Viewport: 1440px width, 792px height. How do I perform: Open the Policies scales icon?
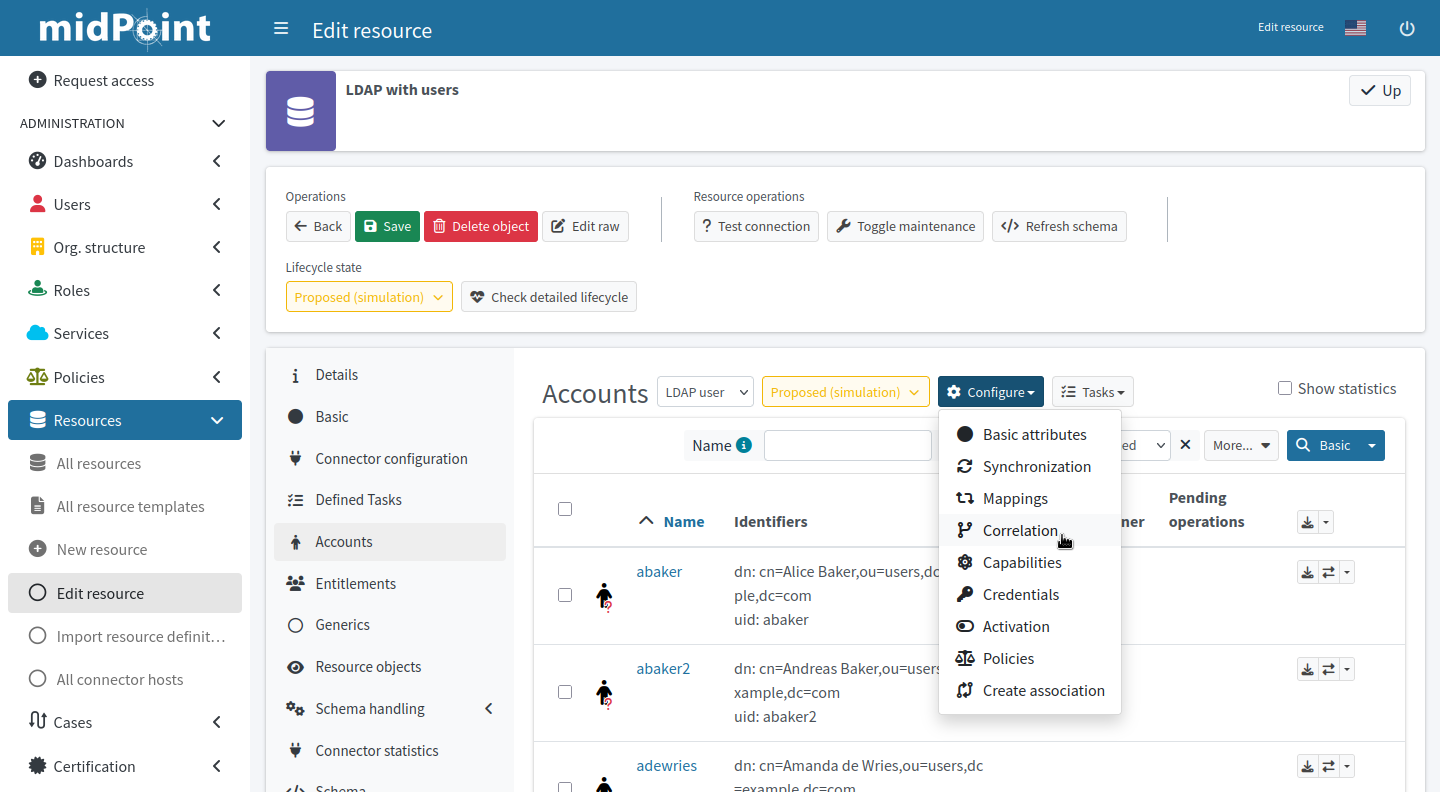coord(966,658)
